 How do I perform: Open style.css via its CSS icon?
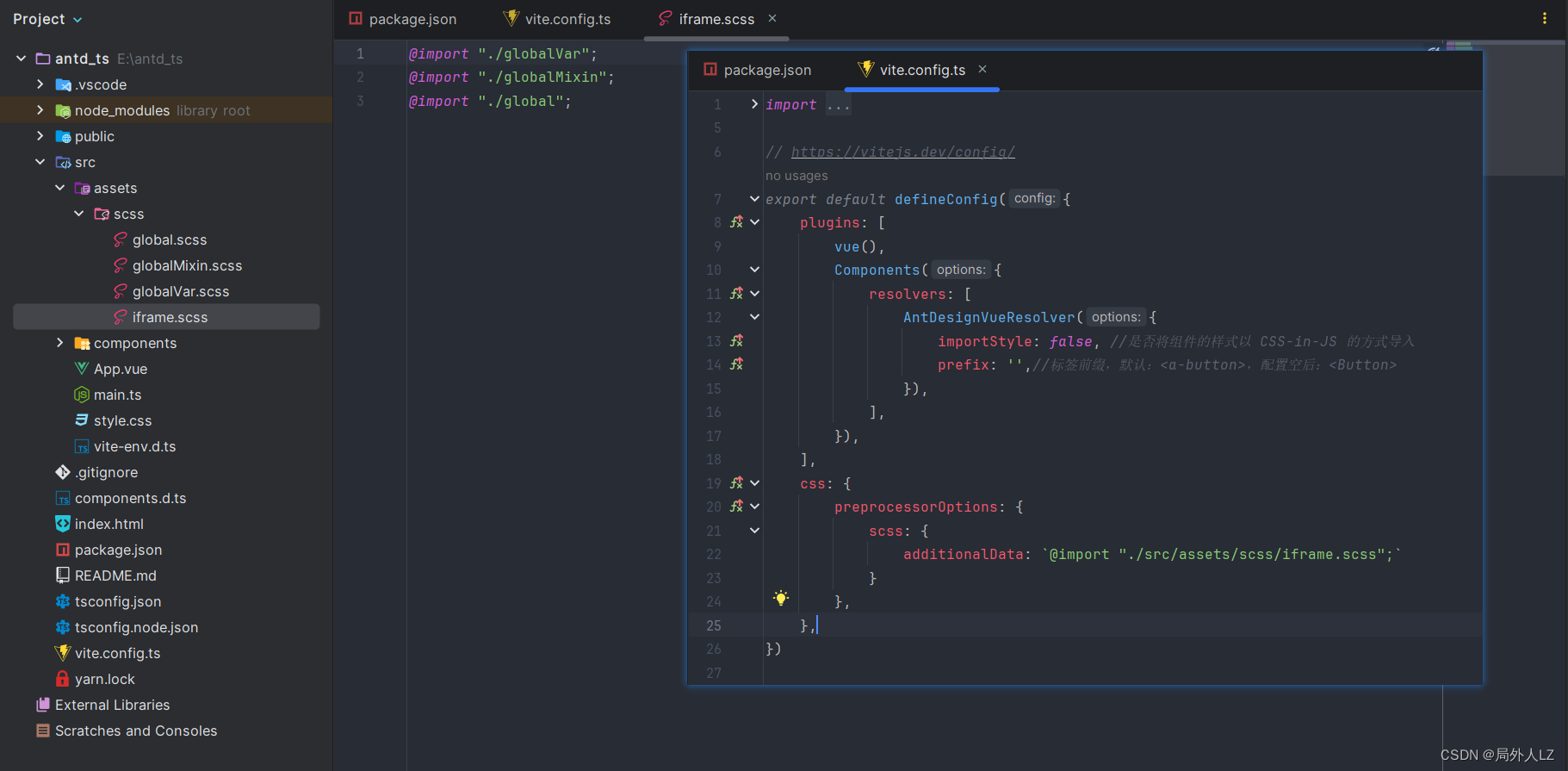82,420
